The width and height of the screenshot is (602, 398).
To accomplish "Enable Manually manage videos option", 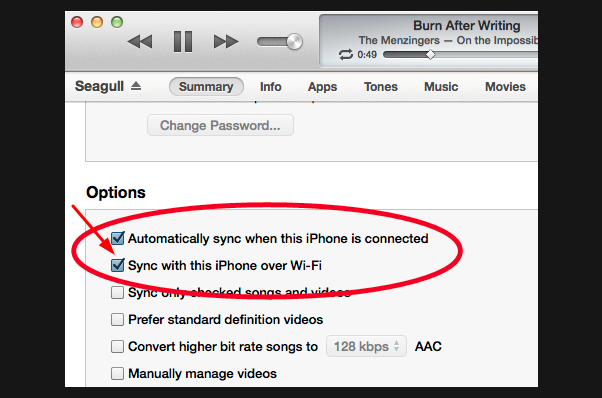I will coord(117,373).
